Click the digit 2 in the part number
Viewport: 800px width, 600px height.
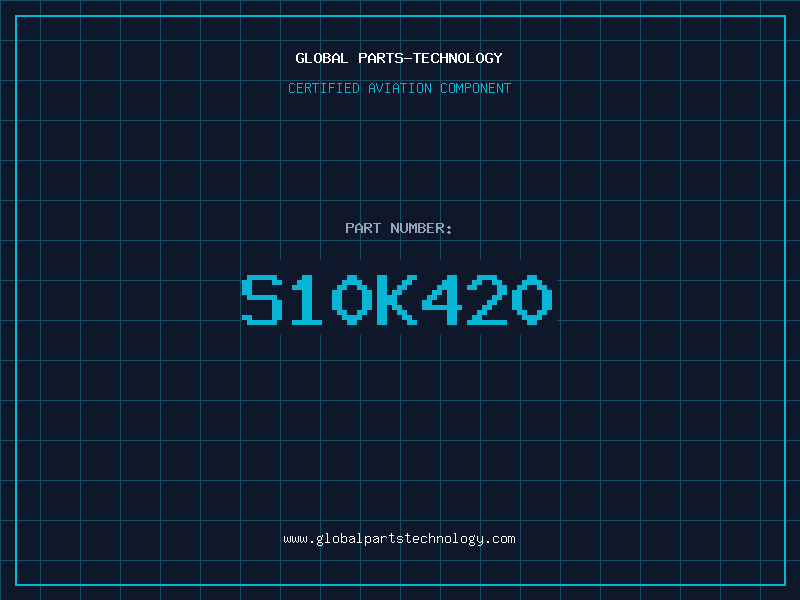487,299
